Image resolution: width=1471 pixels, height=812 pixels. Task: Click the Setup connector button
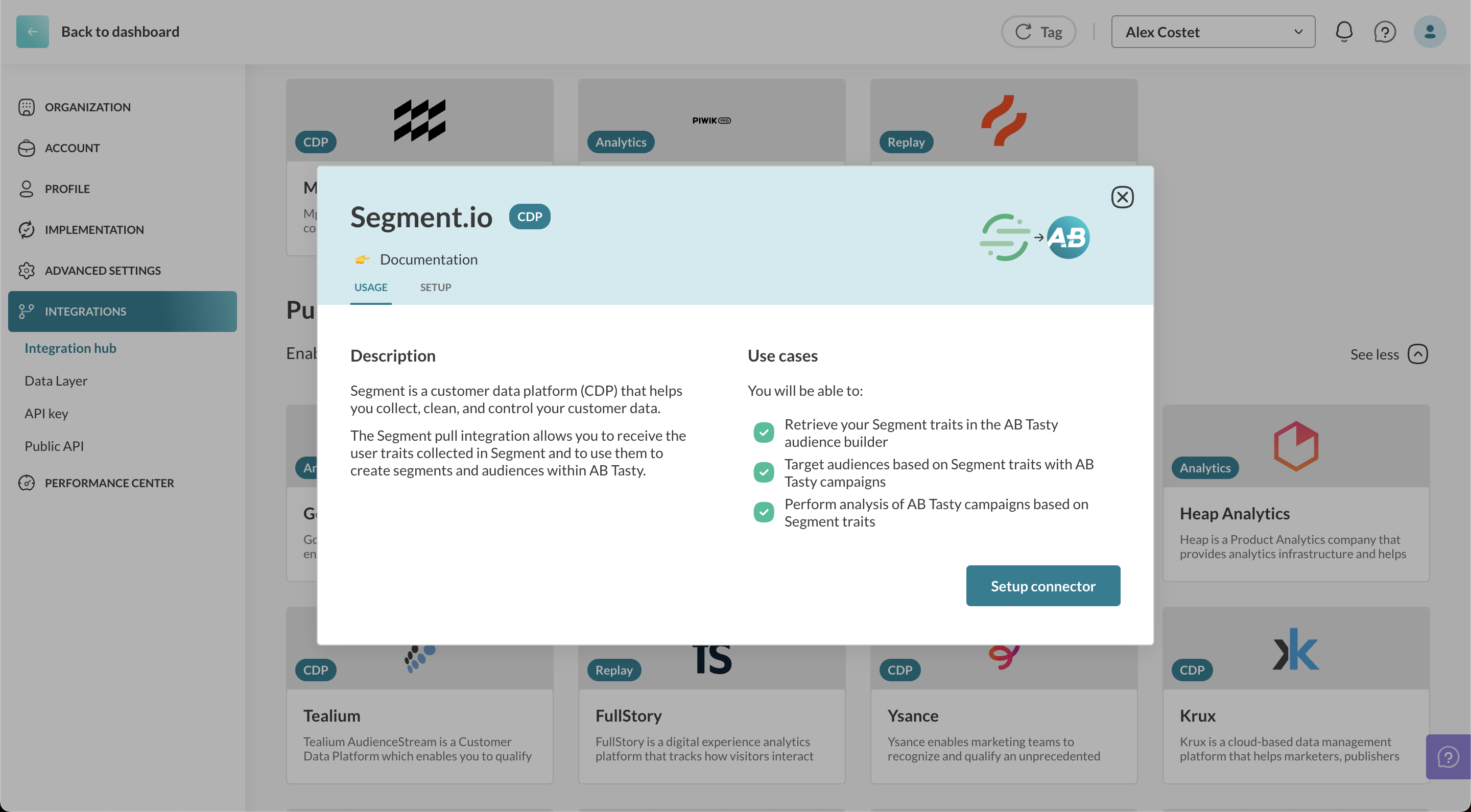point(1042,586)
